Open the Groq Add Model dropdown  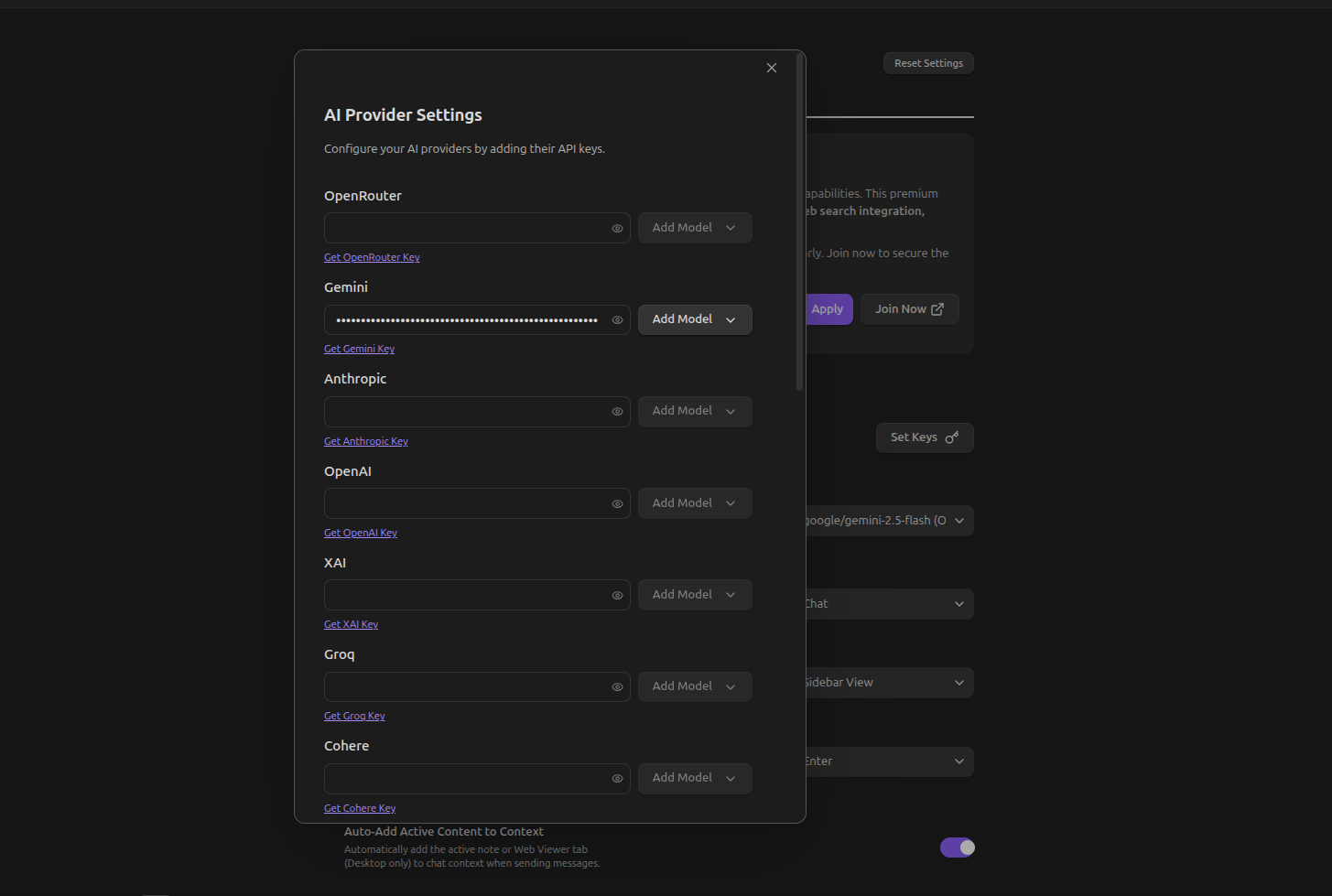click(x=695, y=686)
